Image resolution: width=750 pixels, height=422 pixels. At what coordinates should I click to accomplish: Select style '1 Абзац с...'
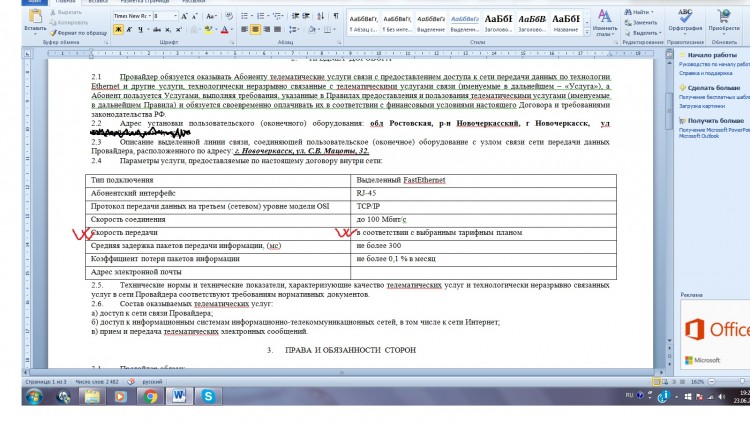[x=363, y=23]
